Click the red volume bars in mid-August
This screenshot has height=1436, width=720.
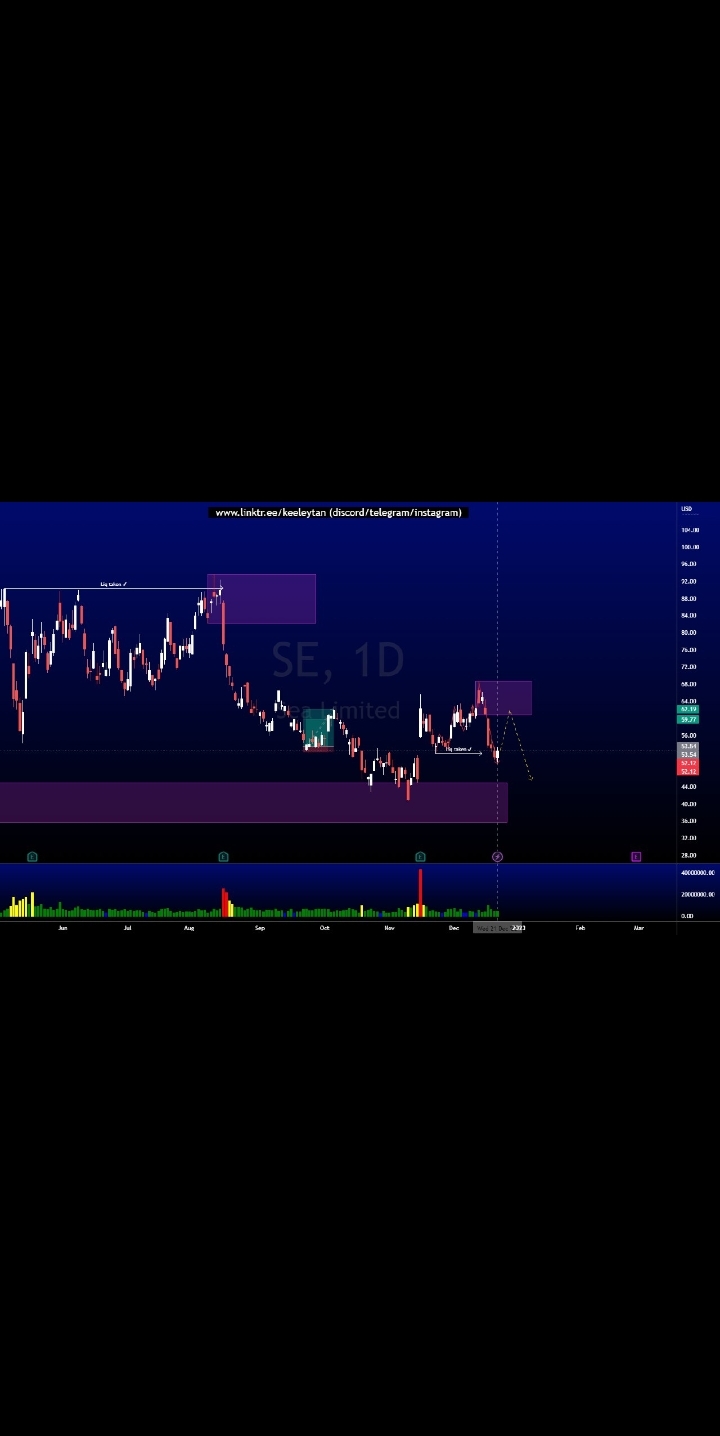(x=224, y=902)
